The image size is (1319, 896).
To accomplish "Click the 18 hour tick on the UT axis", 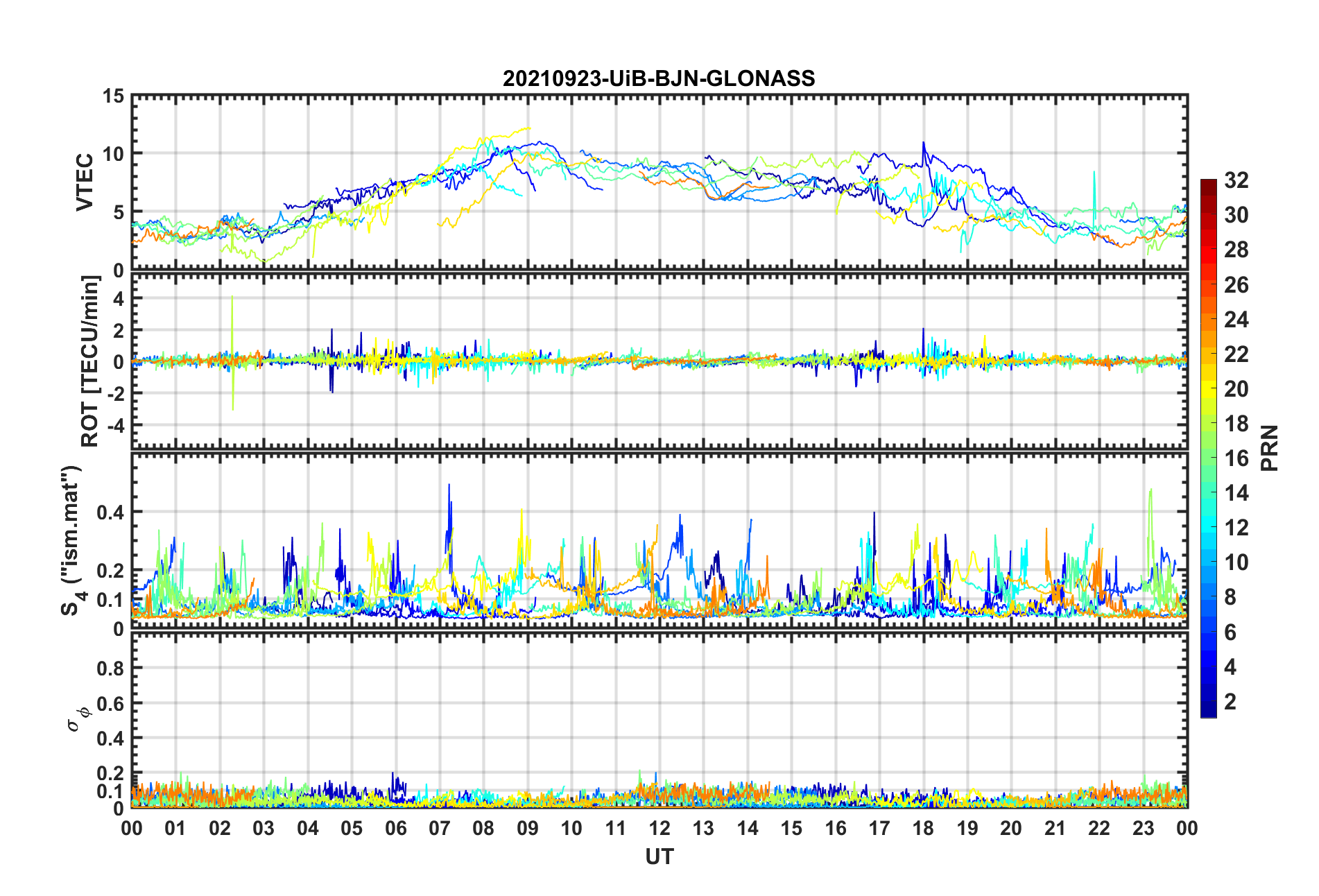I will point(923,828).
